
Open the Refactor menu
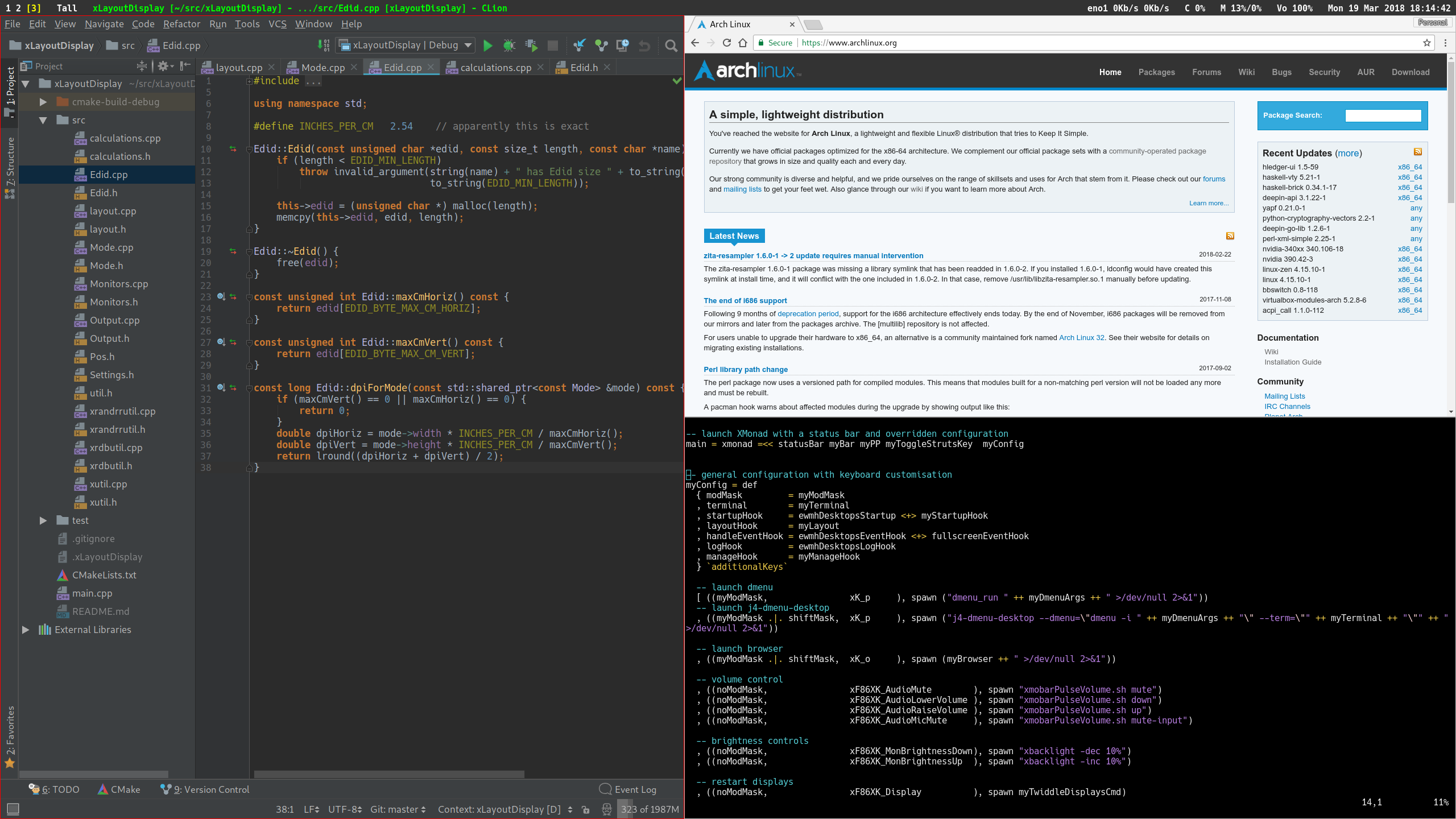click(181, 24)
